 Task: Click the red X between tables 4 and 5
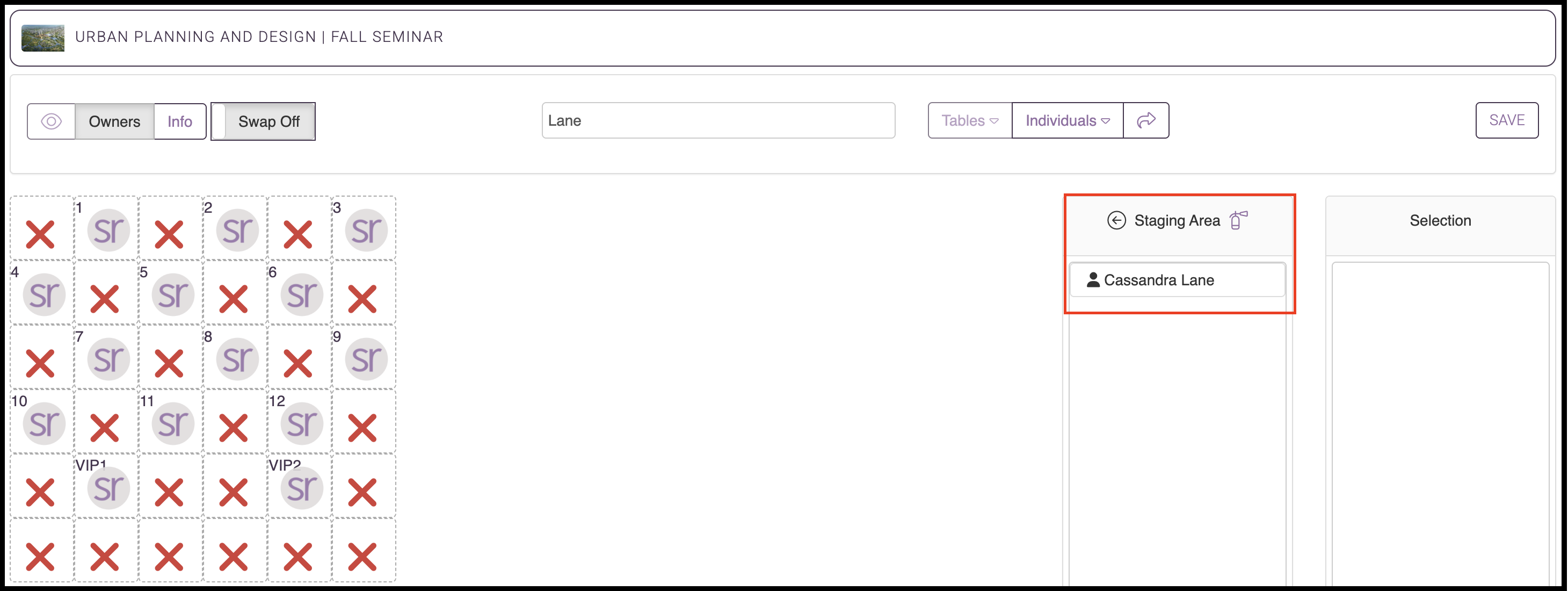105,299
